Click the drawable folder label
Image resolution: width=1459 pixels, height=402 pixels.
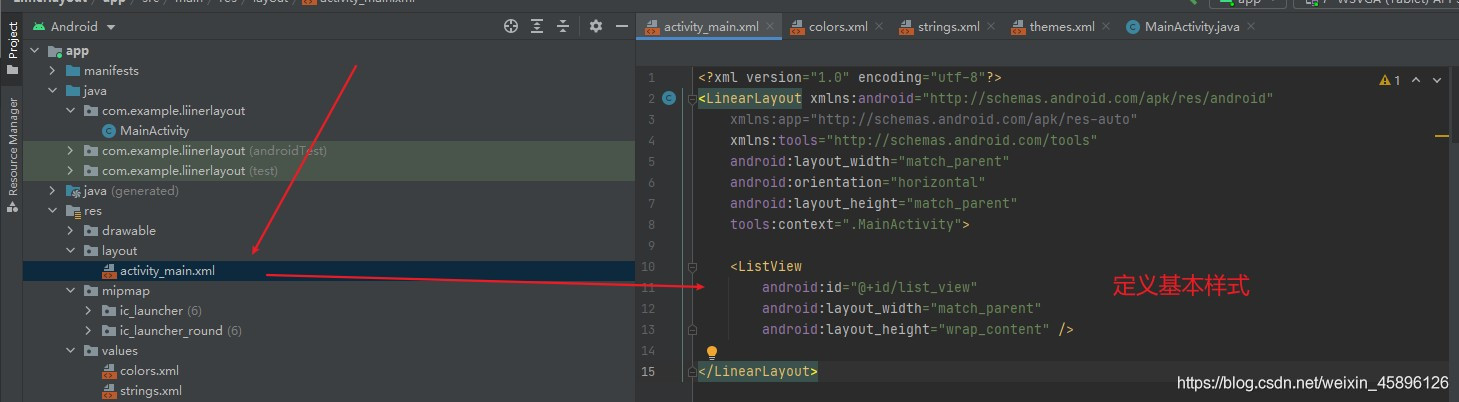[129, 231]
